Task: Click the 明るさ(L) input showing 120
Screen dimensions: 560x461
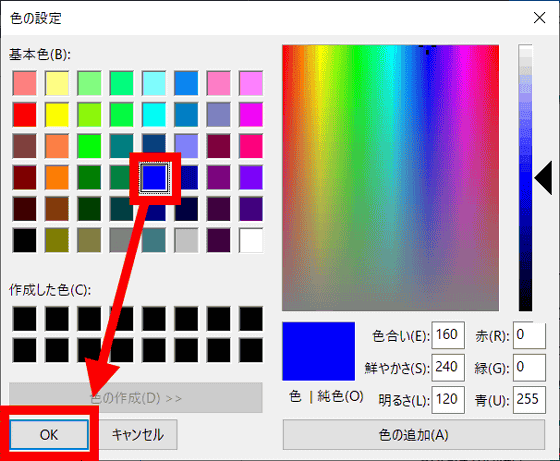Action: click(x=448, y=400)
